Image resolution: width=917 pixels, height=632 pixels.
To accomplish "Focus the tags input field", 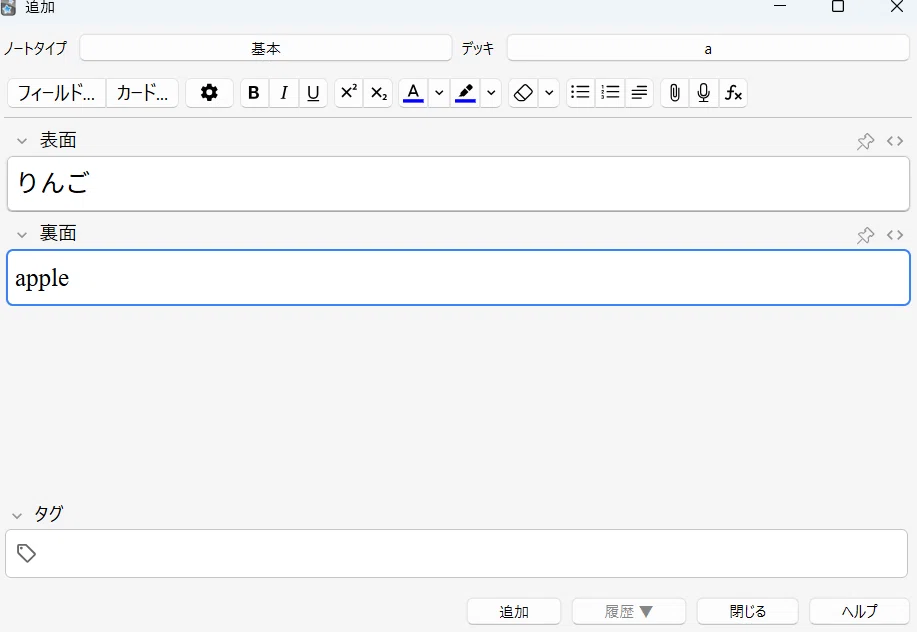I will click(x=456, y=554).
